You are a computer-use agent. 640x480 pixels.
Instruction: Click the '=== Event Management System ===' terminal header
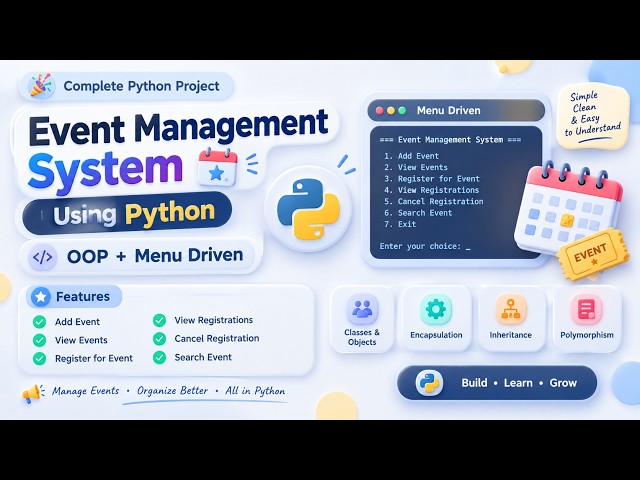click(450, 140)
